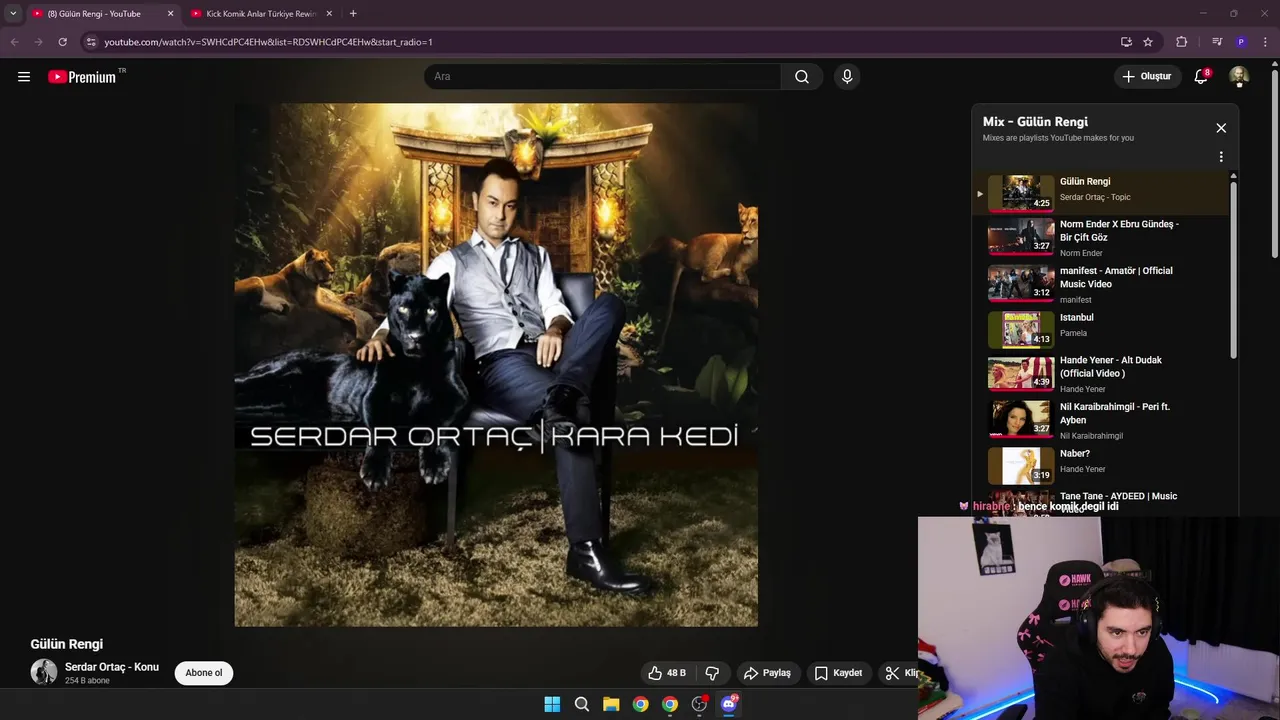The height and width of the screenshot is (720, 1280).
Task: Open the Oluştur create menu
Action: point(1146,77)
